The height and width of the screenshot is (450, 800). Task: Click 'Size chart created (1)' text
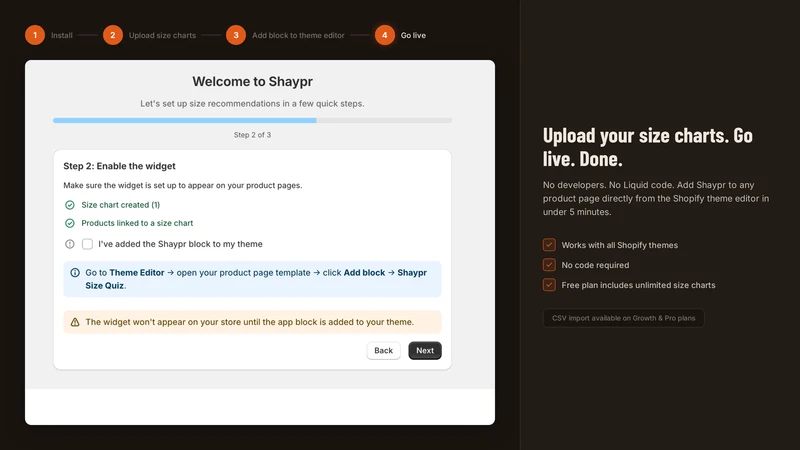[x=120, y=205]
